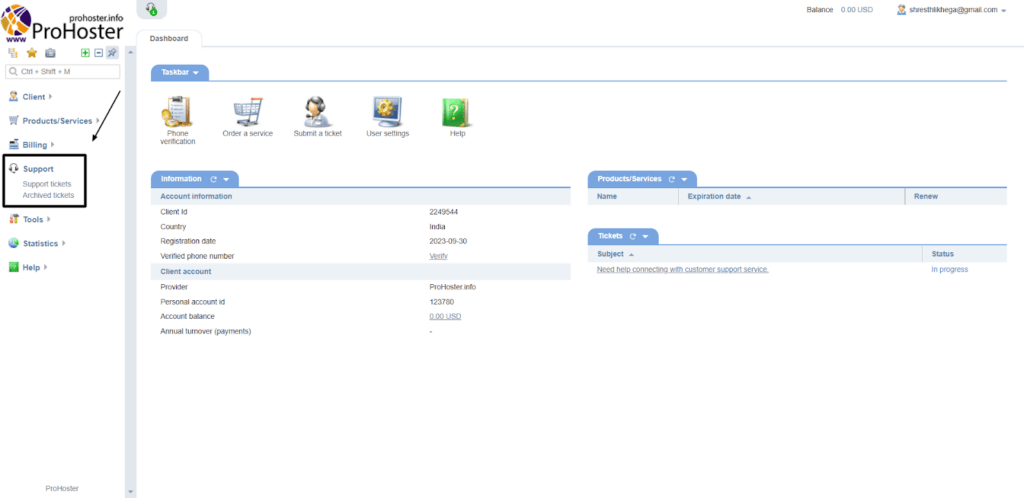Screen dimensions: 1024x498
Task: Expand all menu sections with plus button
Action: (85, 53)
